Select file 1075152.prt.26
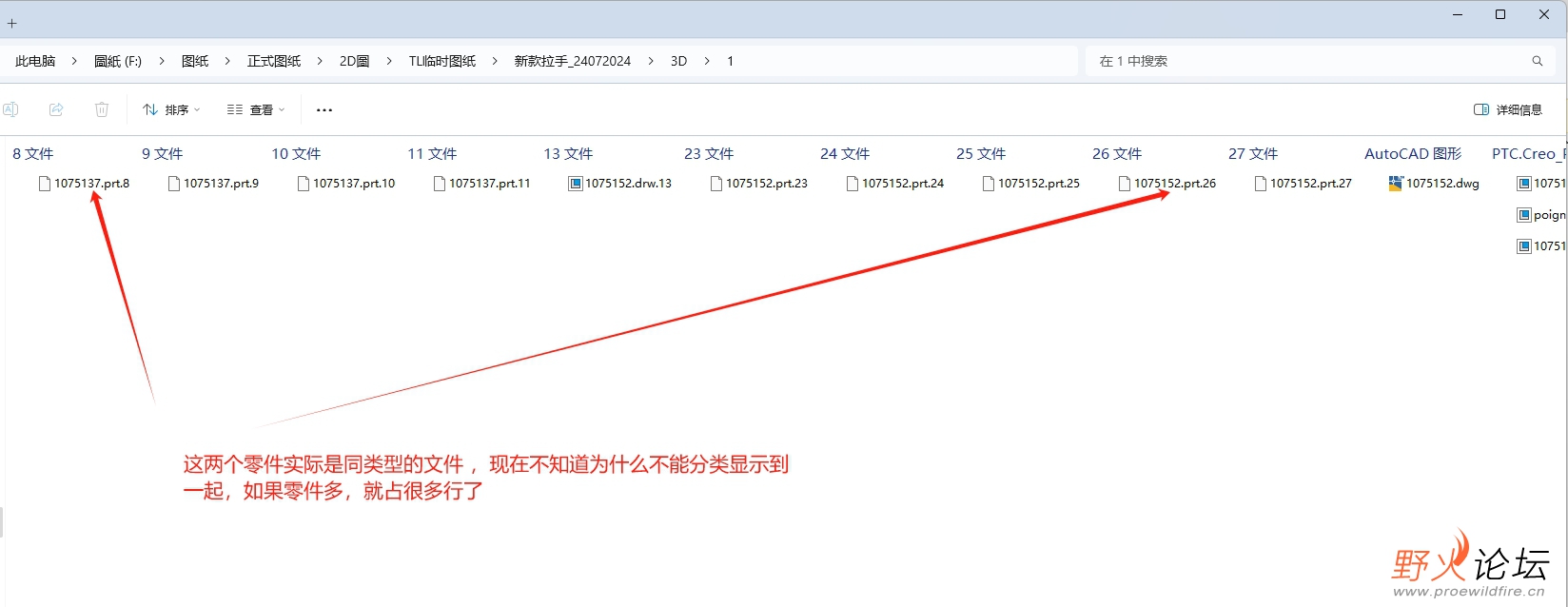Screen dimensions: 1568x607 pos(1167,184)
